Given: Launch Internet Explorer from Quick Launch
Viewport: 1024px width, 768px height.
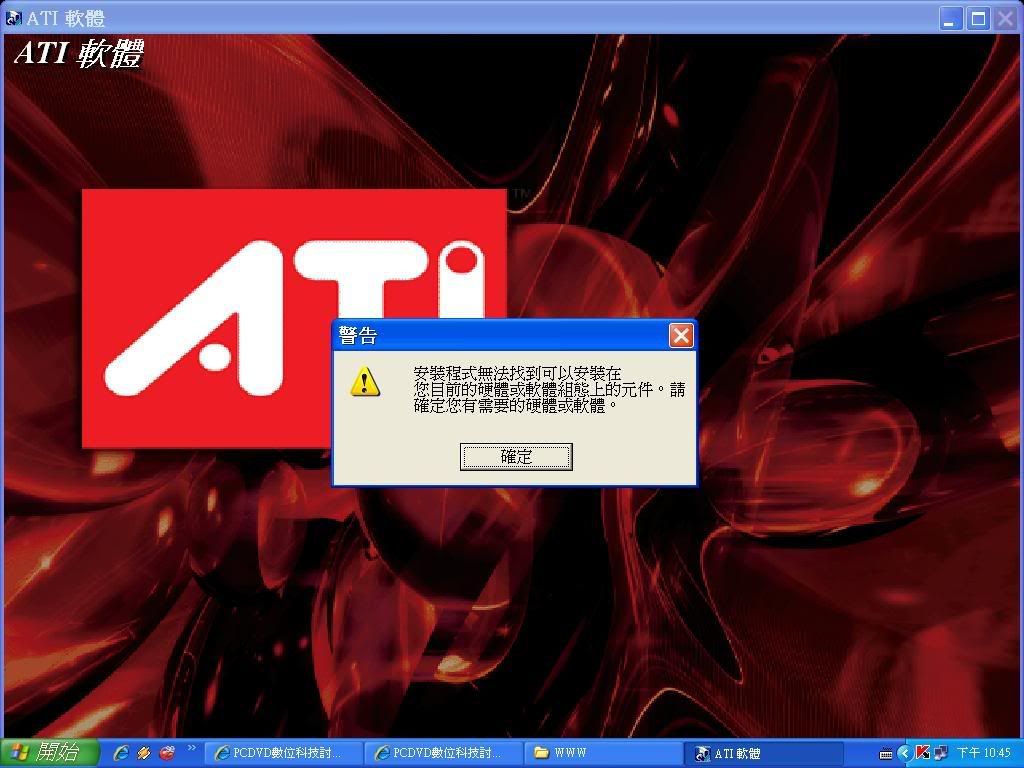Looking at the screenshot, I should (121, 753).
